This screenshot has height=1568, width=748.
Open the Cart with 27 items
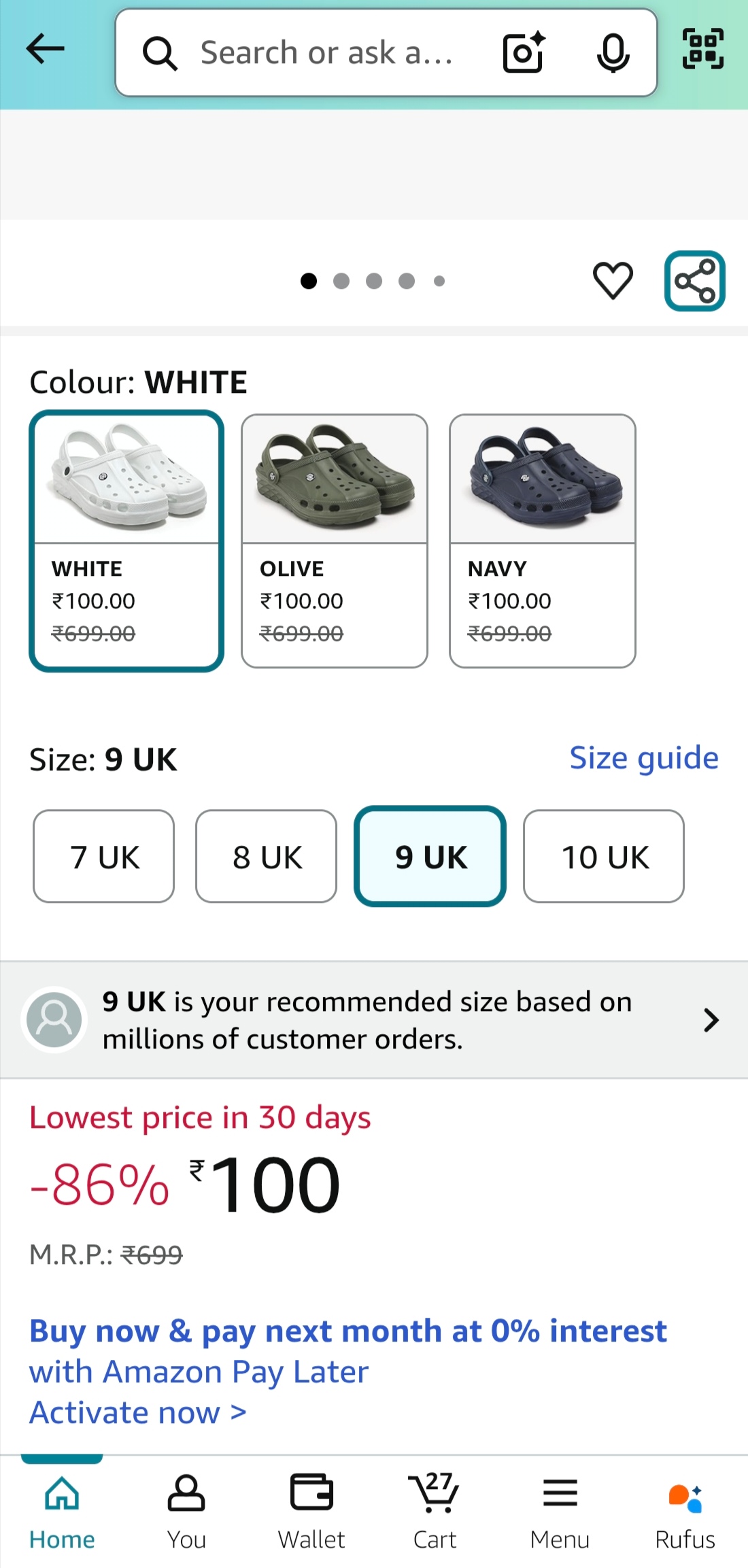click(x=435, y=1511)
